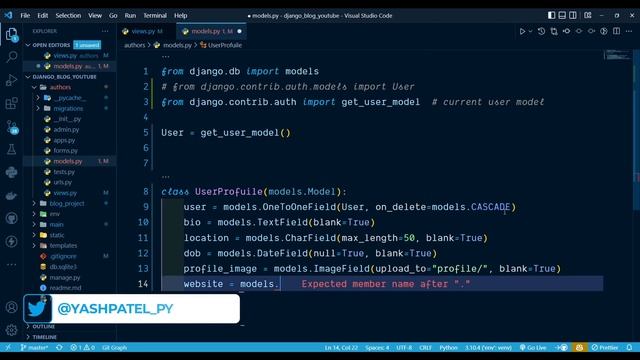
Task: Open the View menu
Action: point(95,16)
